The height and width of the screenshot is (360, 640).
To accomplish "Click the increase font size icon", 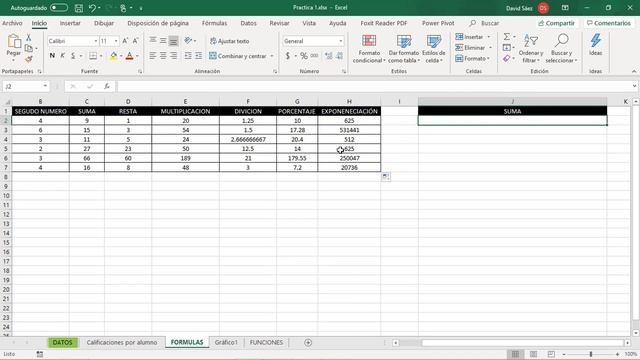I will tap(125, 41).
